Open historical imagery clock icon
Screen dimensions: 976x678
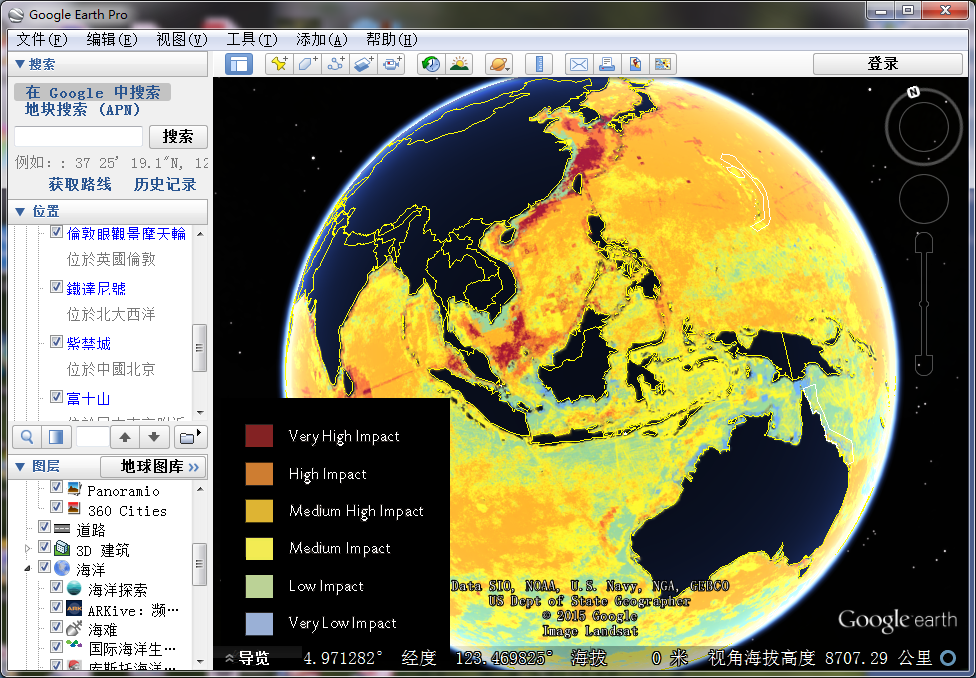[x=430, y=64]
